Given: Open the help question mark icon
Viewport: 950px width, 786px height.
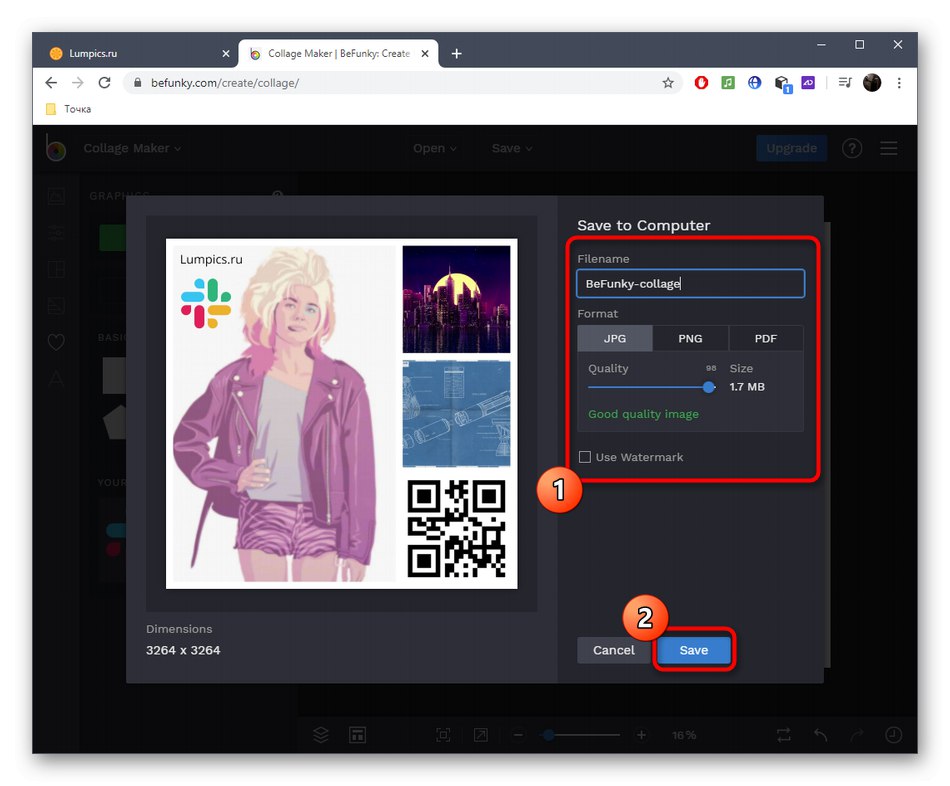Looking at the screenshot, I should coord(852,148).
